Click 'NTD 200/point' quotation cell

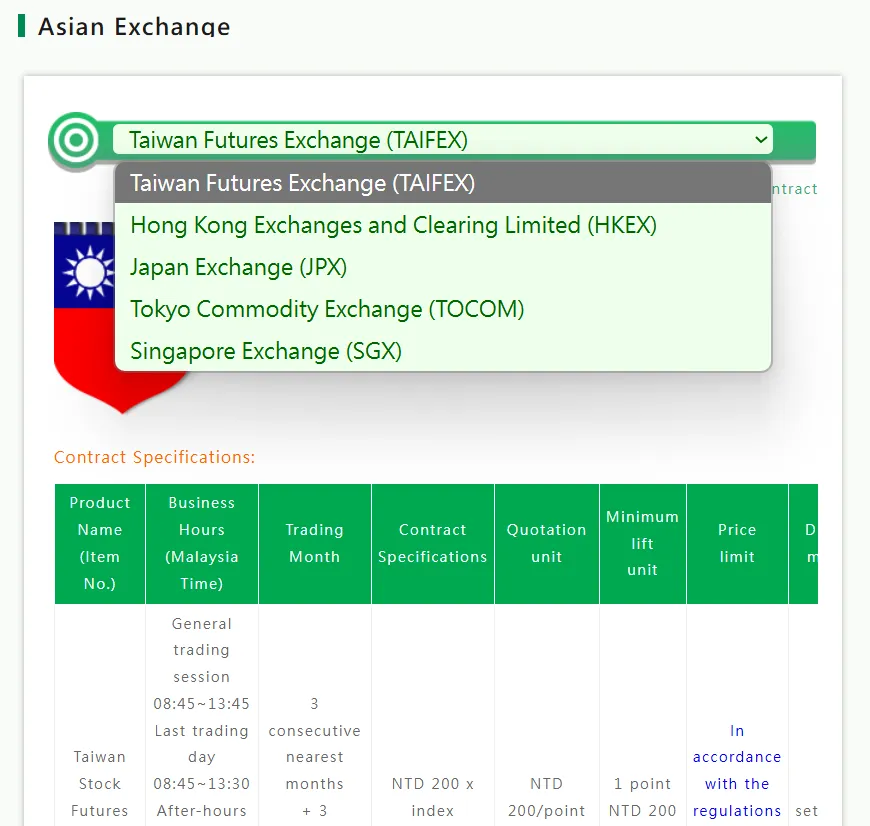click(547, 797)
